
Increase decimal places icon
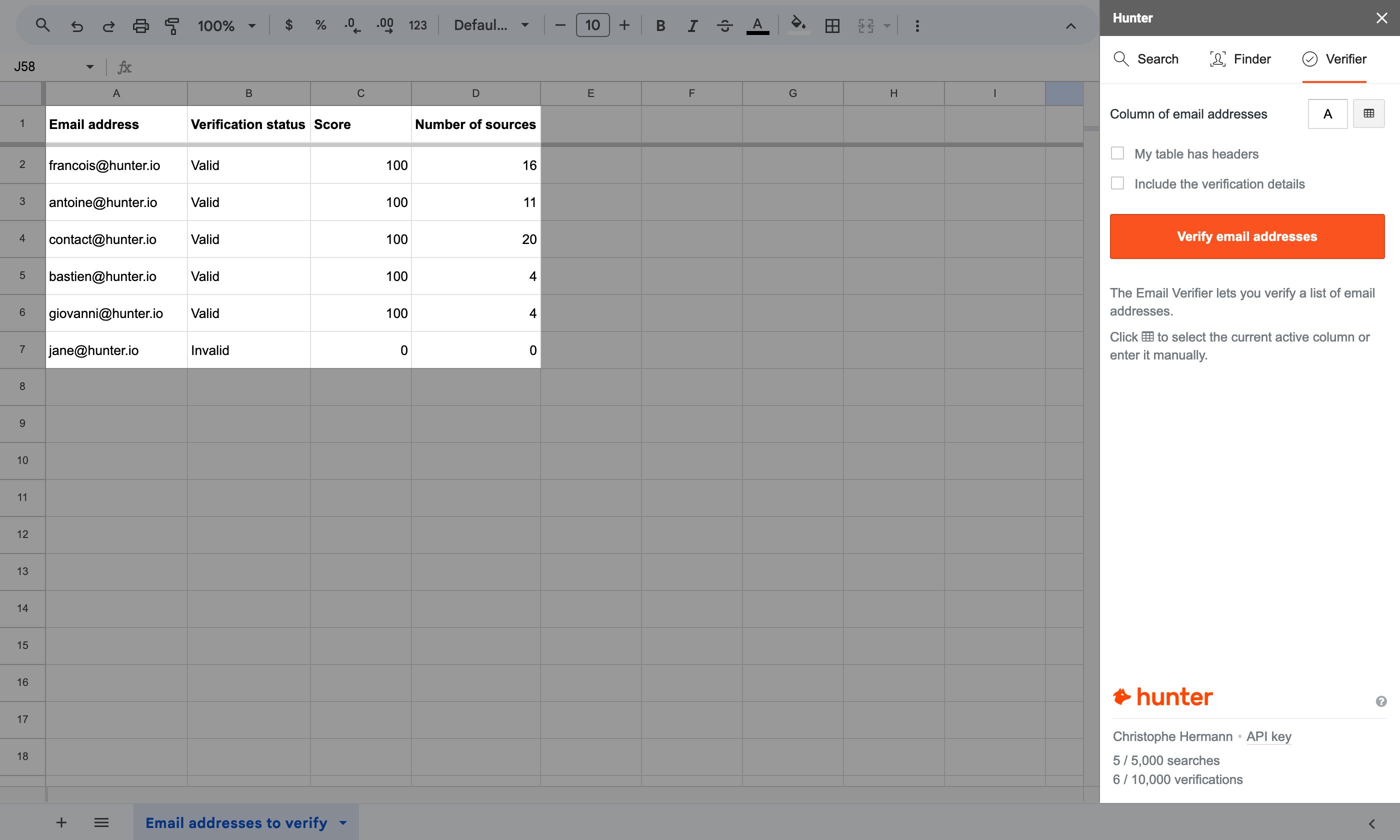(x=385, y=25)
